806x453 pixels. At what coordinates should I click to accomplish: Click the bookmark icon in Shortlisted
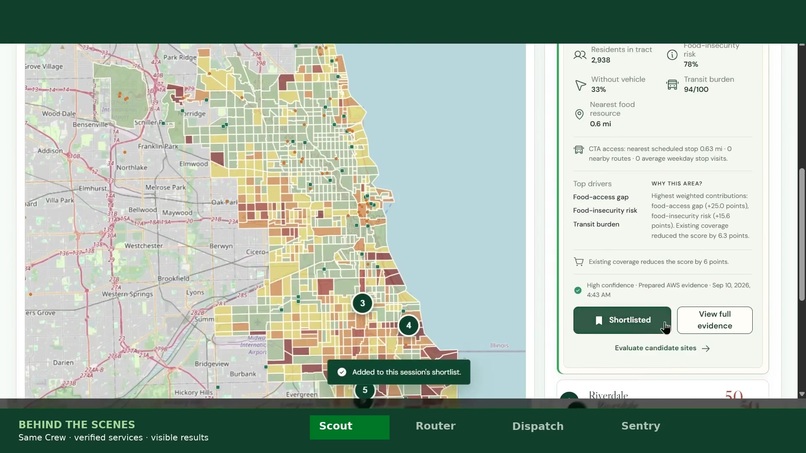[x=598, y=320]
